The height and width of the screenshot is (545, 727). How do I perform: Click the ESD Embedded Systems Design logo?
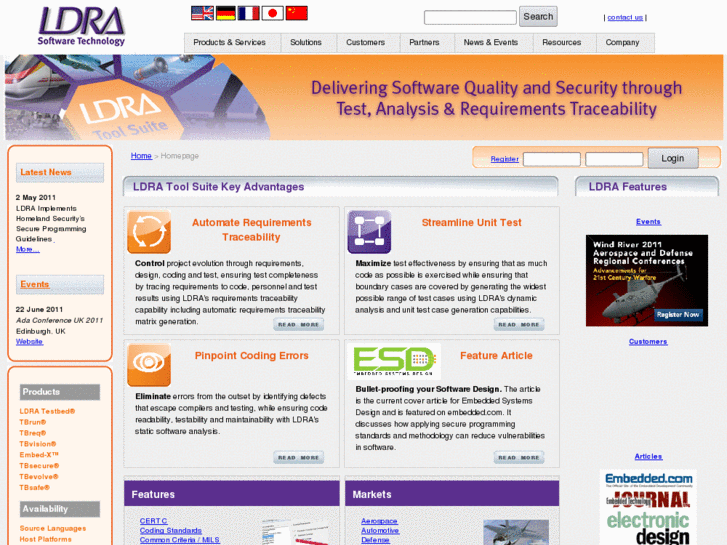[394, 361]
